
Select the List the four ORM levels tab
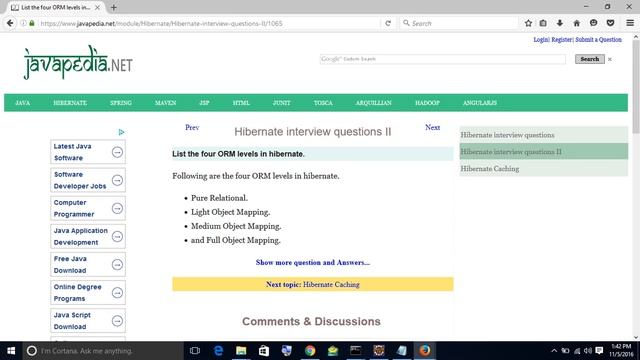55,7
